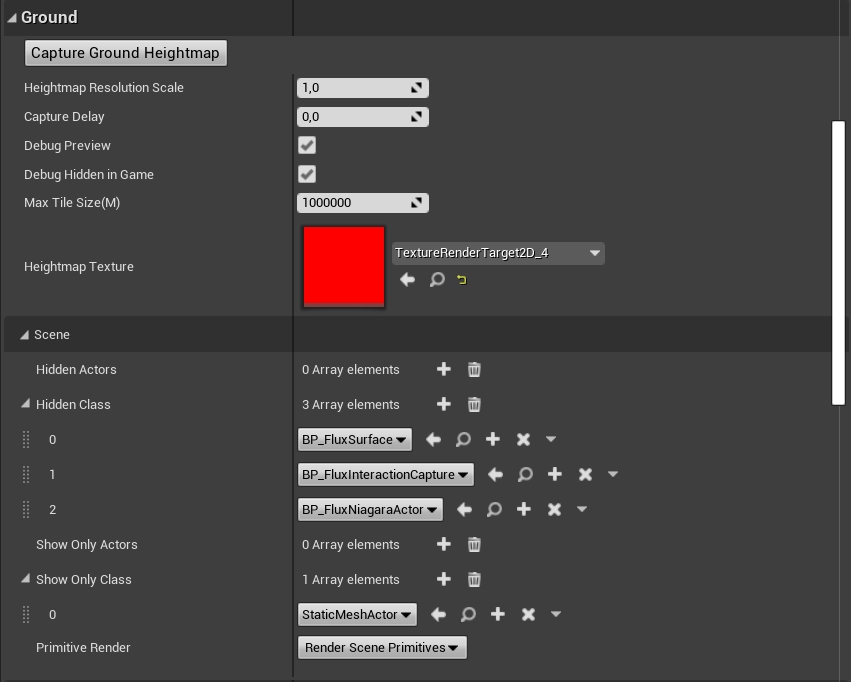The image size is (851, 682).
Task: Open the BP_FluxInteractionCapture class dropdown
Action: [x=385, y=475]
